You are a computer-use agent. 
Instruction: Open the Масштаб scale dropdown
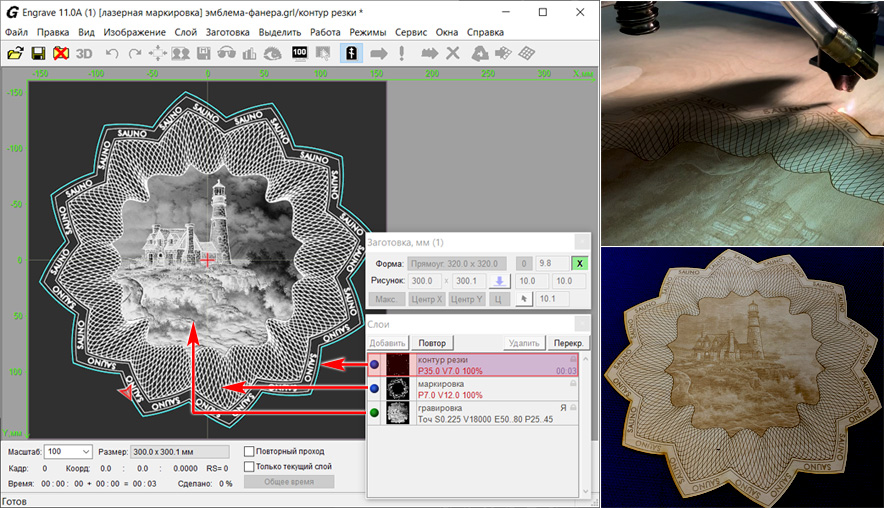point(84,452)
